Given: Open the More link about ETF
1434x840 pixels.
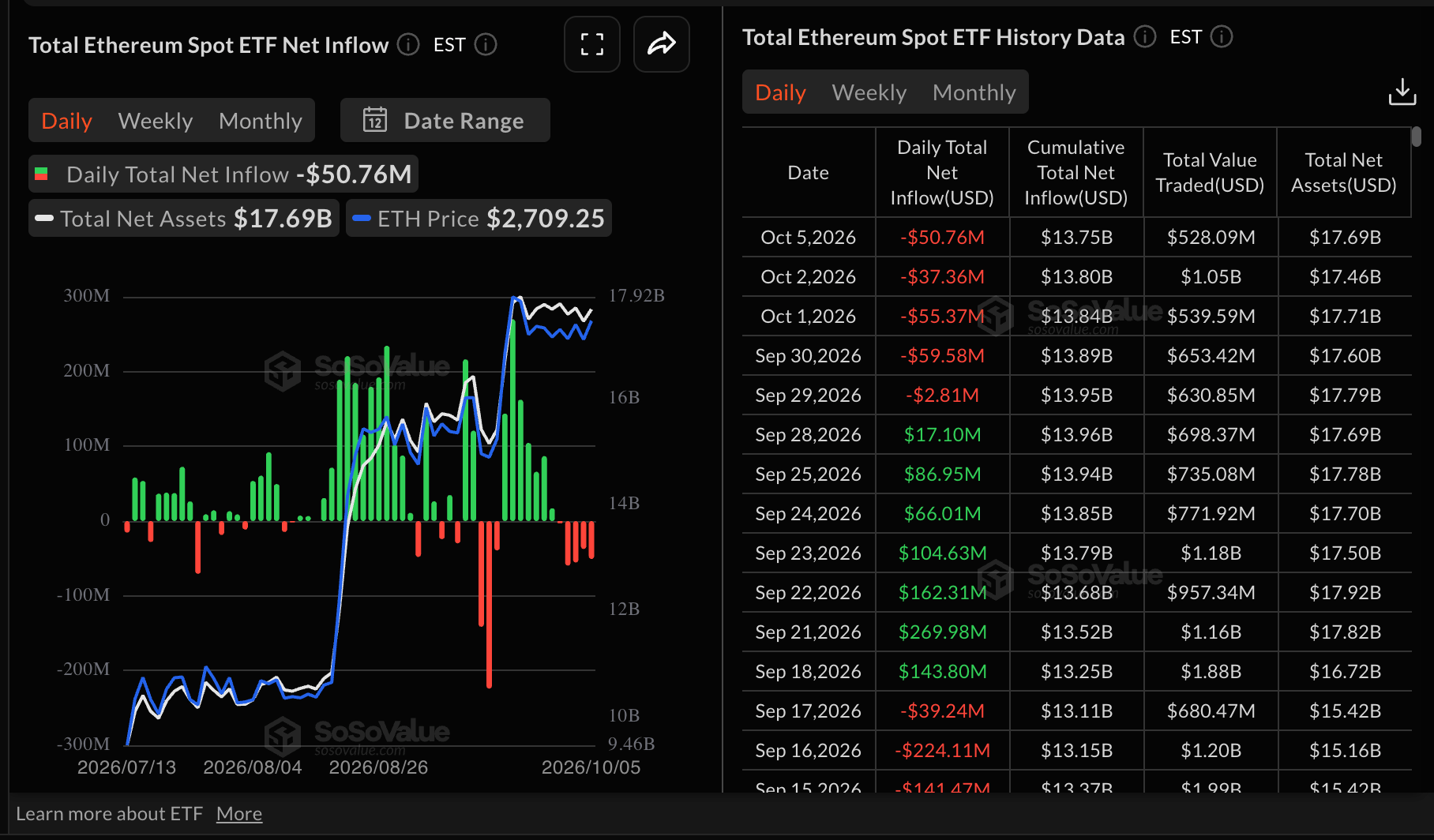Looking at the screenshot, I should pyautogui.click(x=239, y=813).
